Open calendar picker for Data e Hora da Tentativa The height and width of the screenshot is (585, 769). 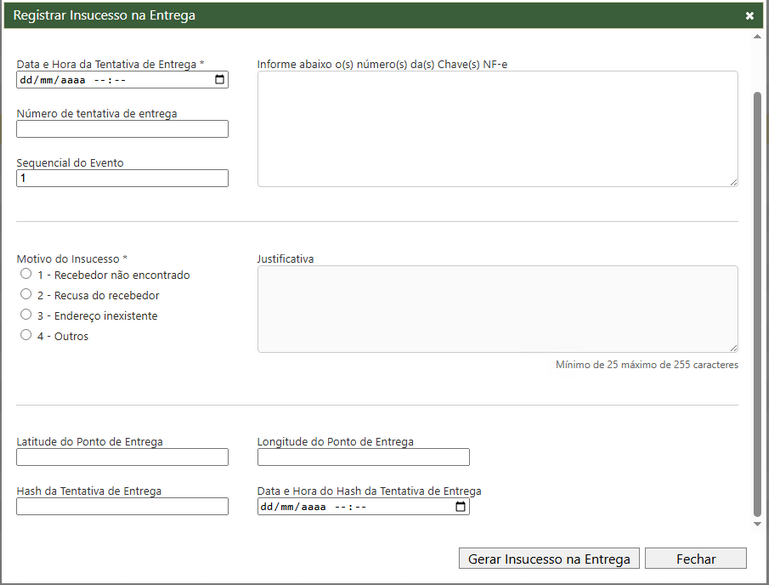pyautogui.click(x=220, y=80)
